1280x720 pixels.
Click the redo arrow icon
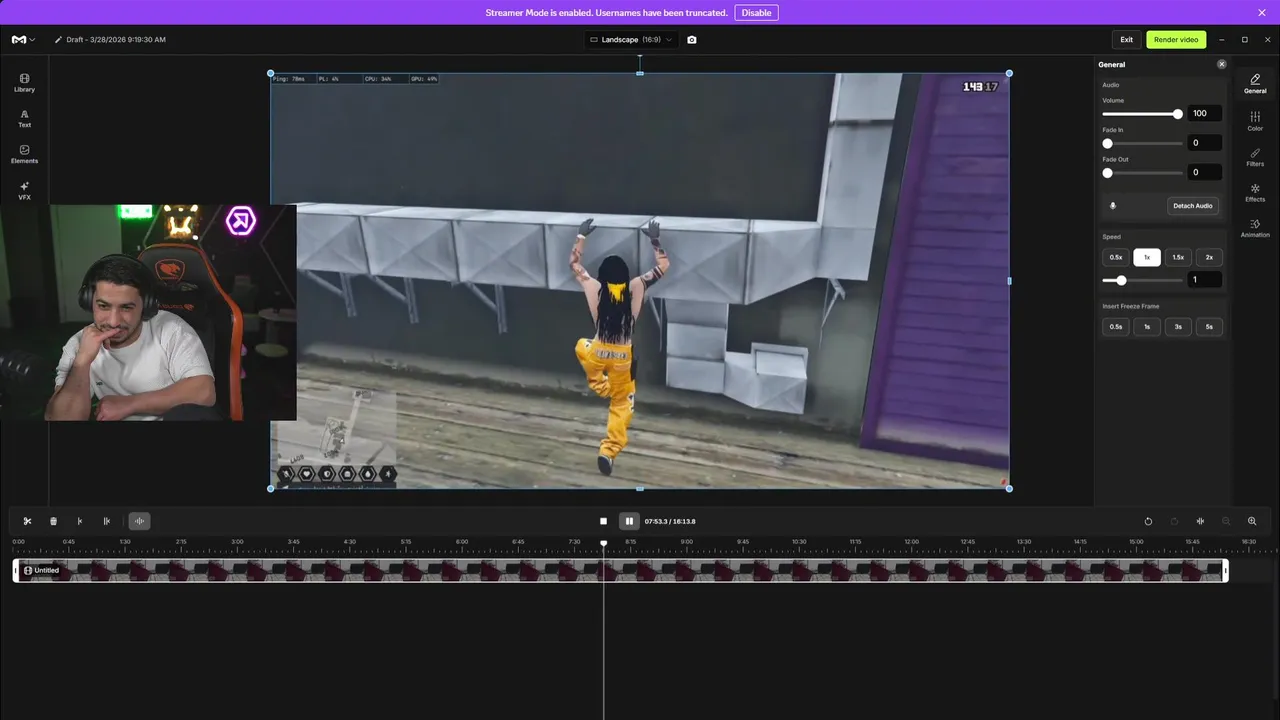tap(1174, 521)
